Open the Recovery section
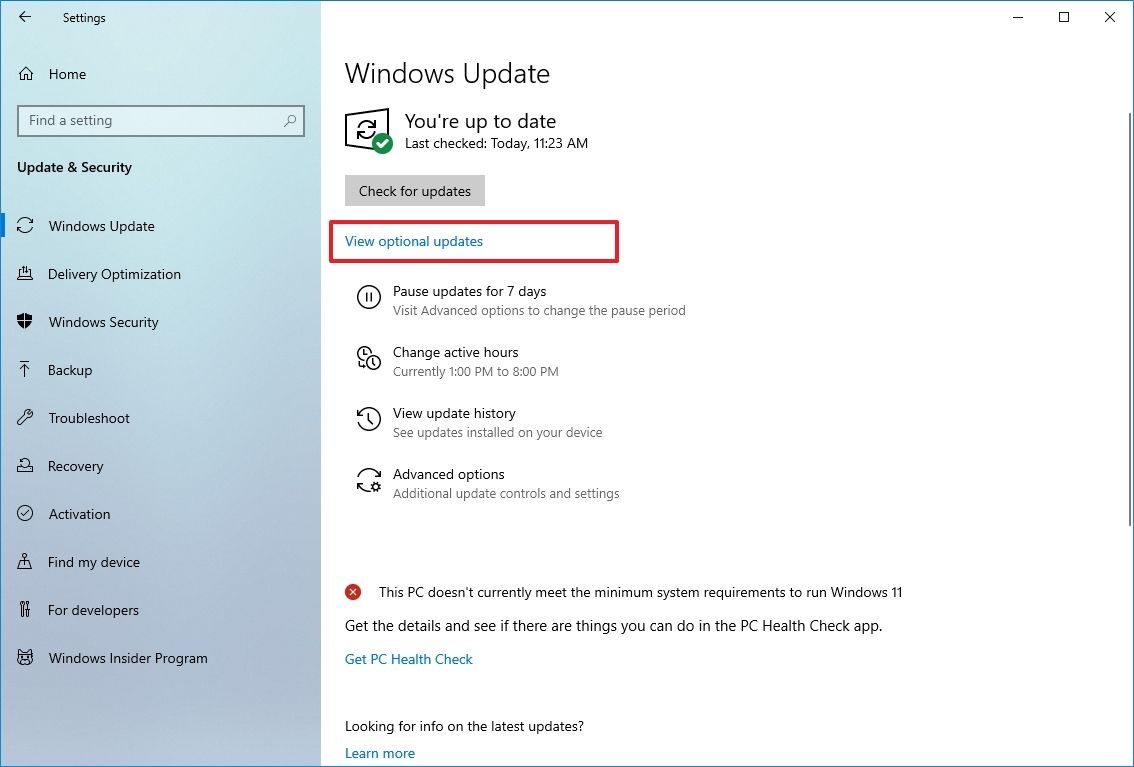1134x767 pixels. click(75, 466)
